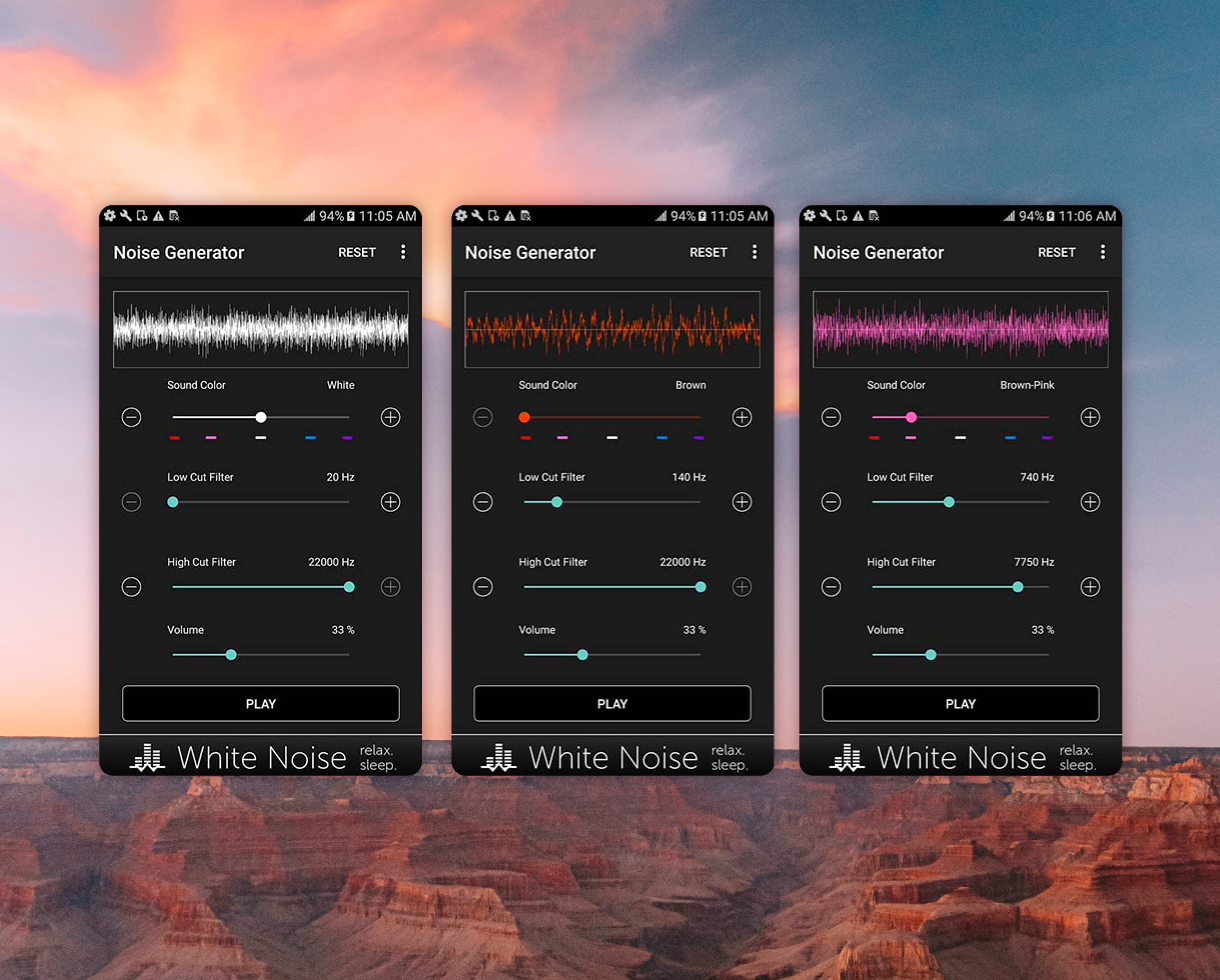This screenshot has height=980, width=1220.
Task: Tap High Cut Filter plus on pink-waveform screen
Action: pos(1090,587)
